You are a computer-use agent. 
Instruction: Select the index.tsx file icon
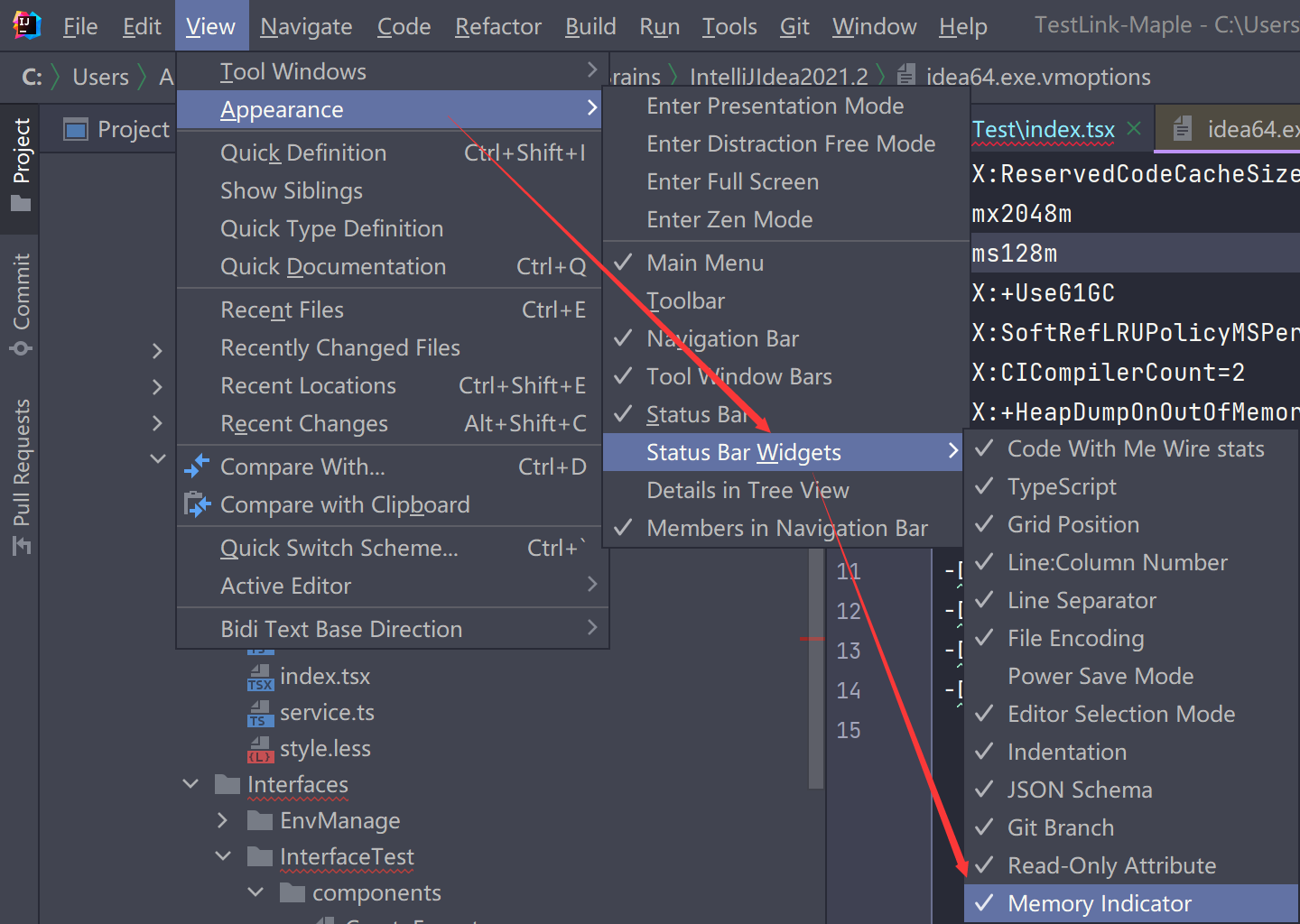pos(260,677)
